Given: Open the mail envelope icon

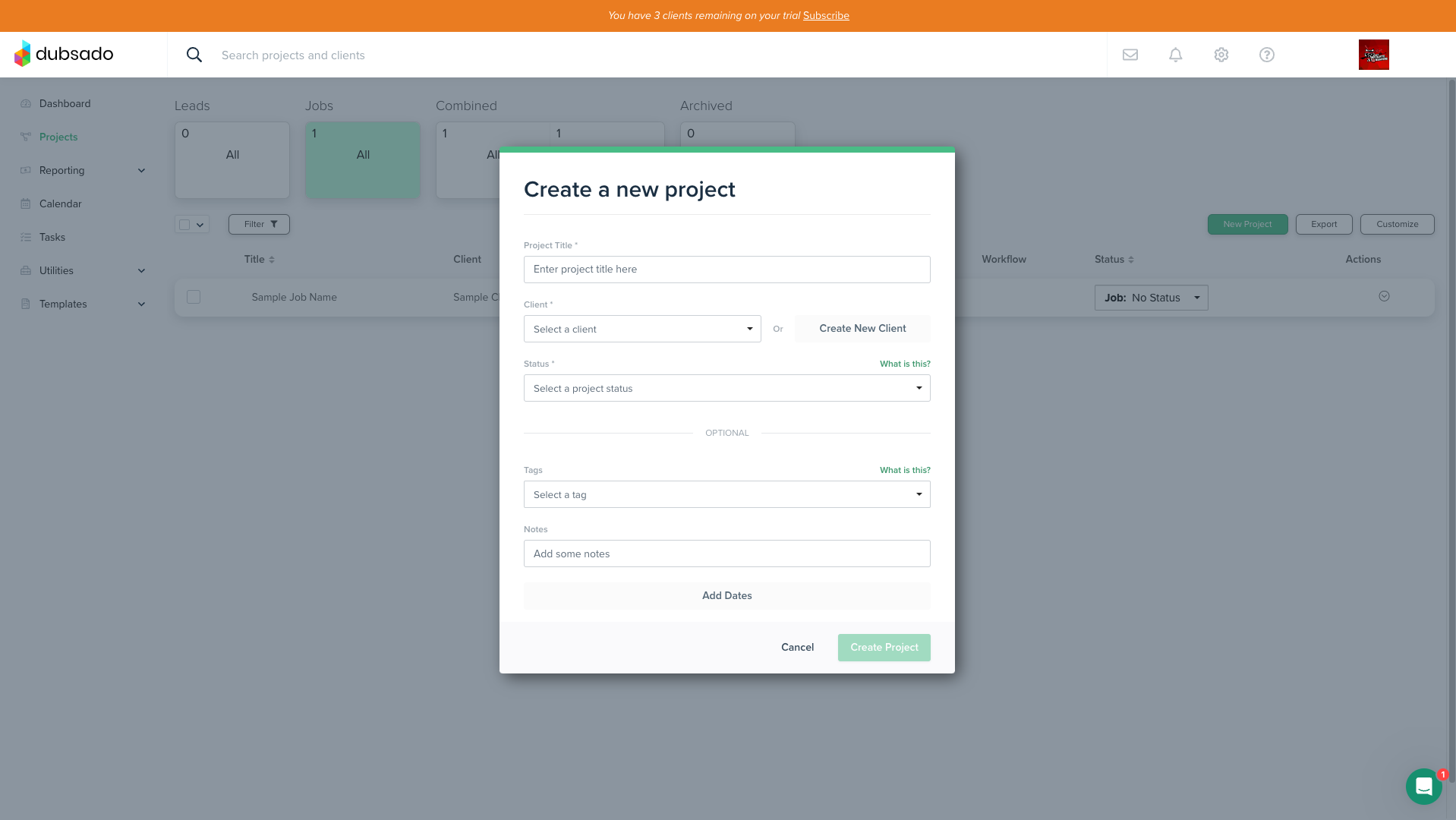Looking at the screenshot, I should coord(1130,54).
